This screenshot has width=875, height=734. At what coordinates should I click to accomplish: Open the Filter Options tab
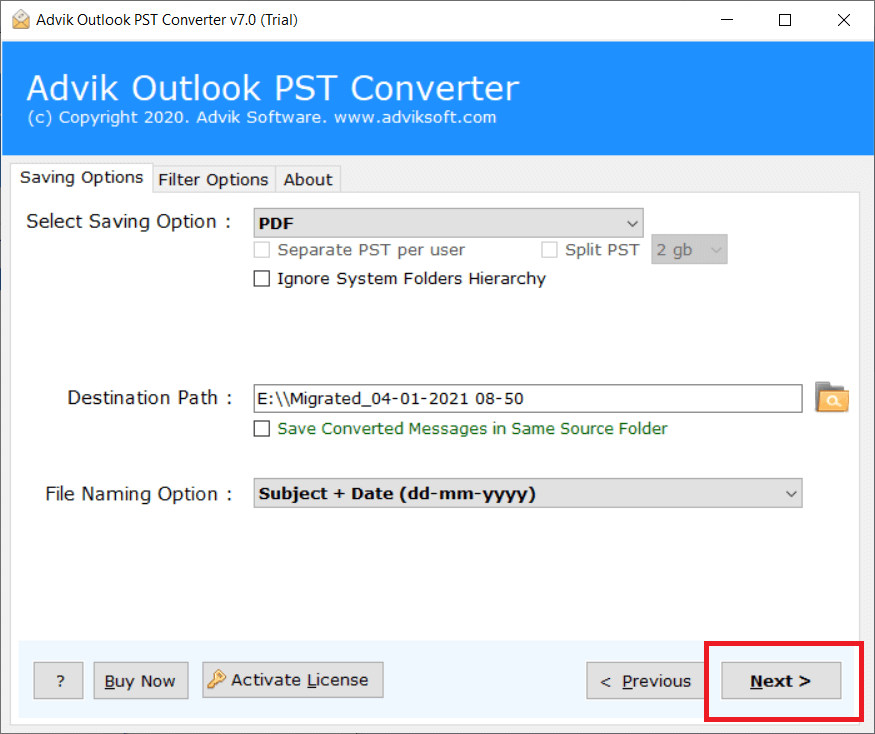[x=213, y=180]
